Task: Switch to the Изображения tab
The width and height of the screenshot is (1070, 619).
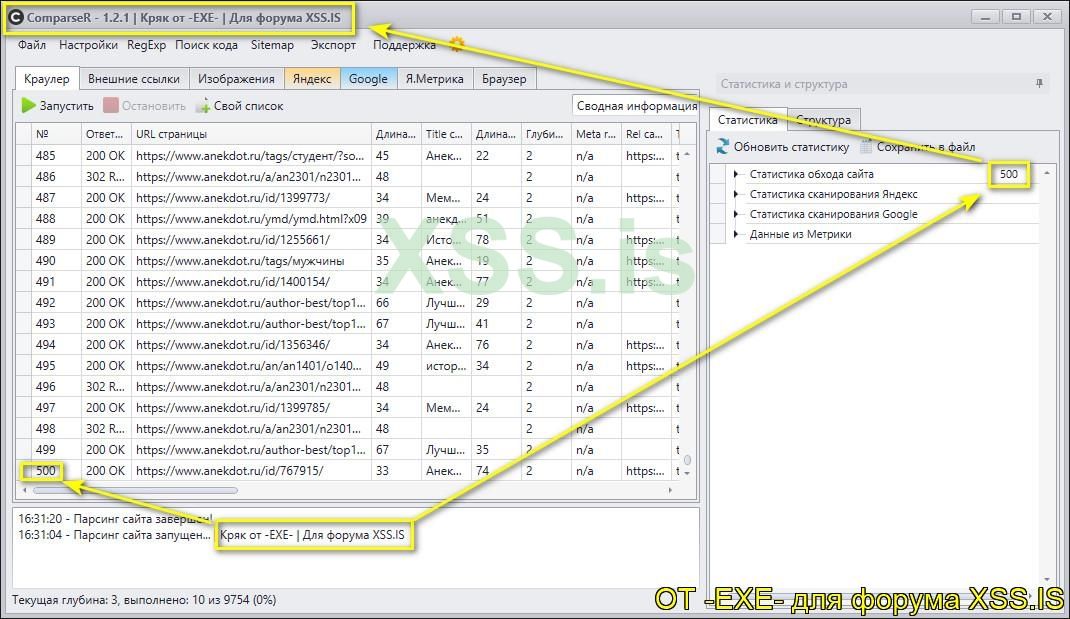Action: (x=236, y=78)
